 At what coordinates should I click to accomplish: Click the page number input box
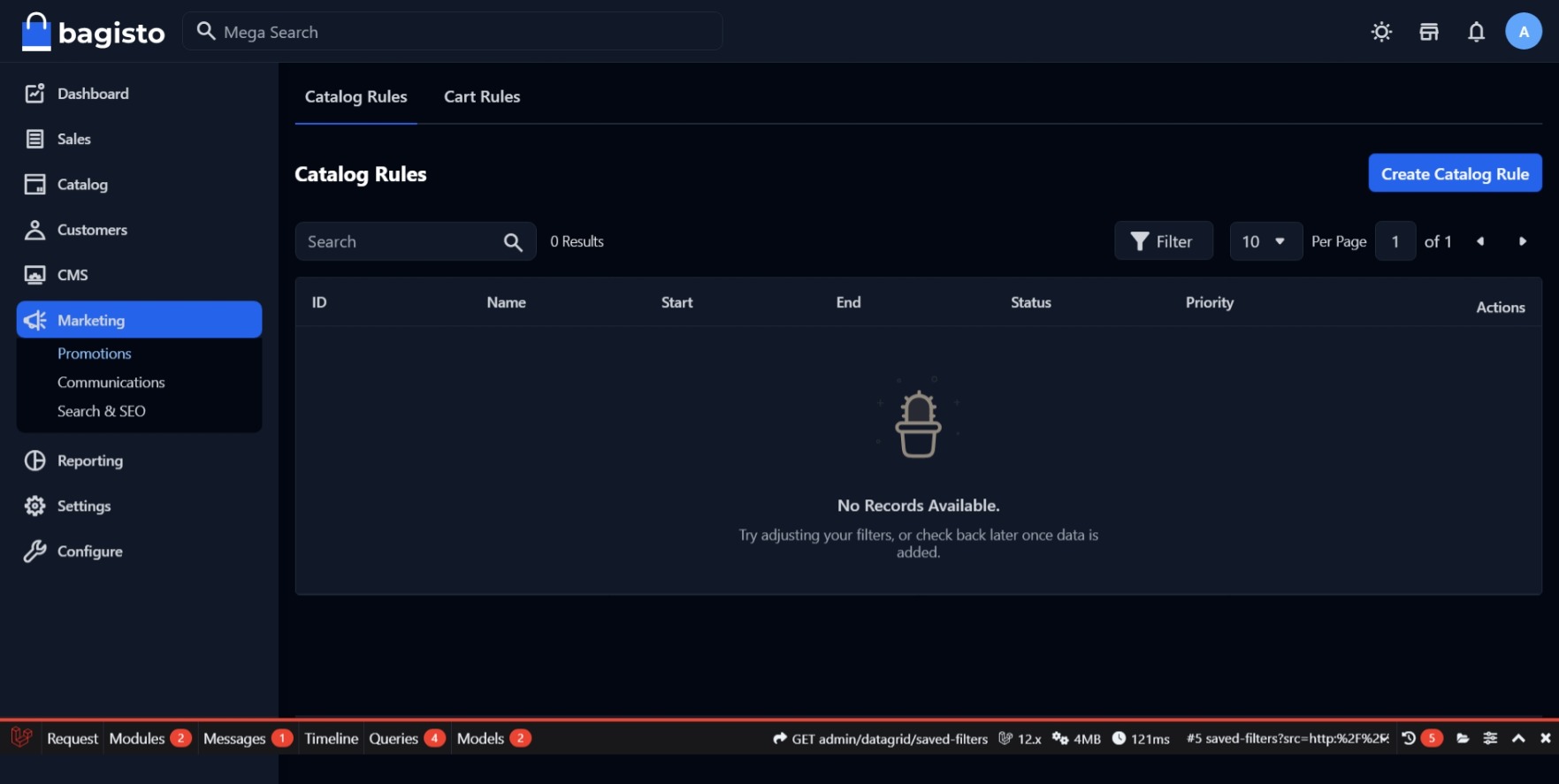(x=1395, y=241)
